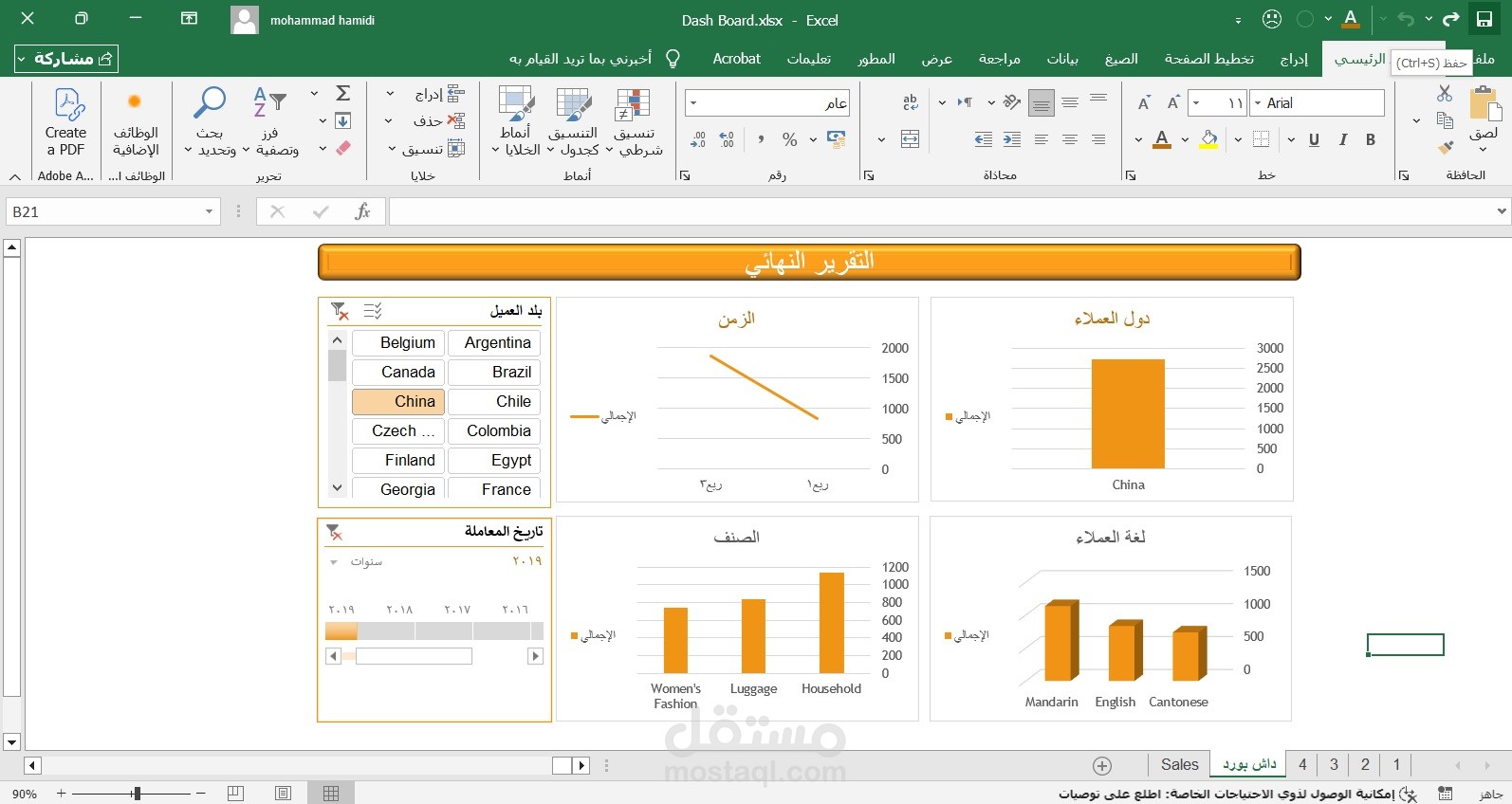Click the feedback smiley face icon
Screen dimensions: 1512x804
pos(1272,20)
